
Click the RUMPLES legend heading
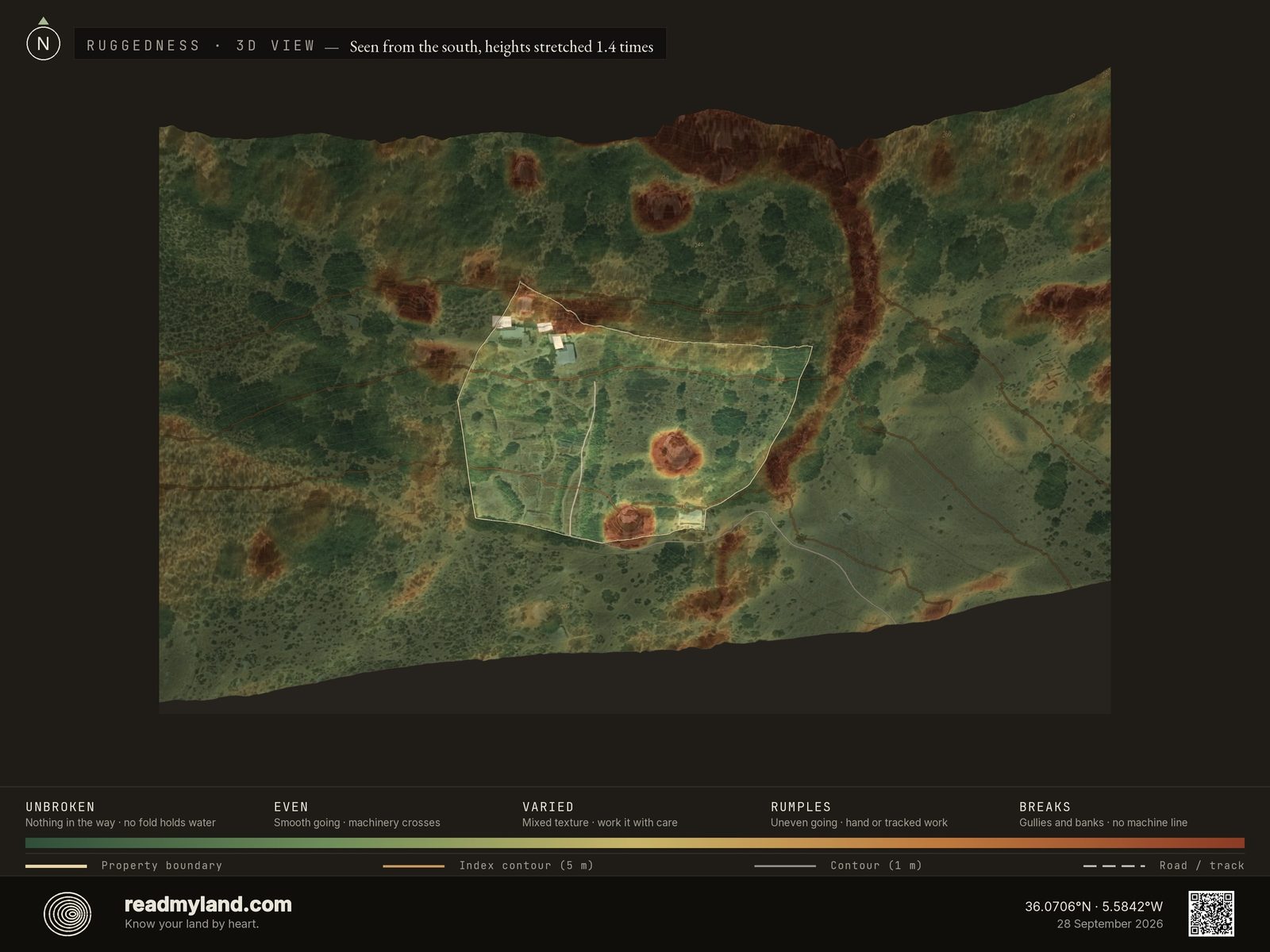pos(801,807)
